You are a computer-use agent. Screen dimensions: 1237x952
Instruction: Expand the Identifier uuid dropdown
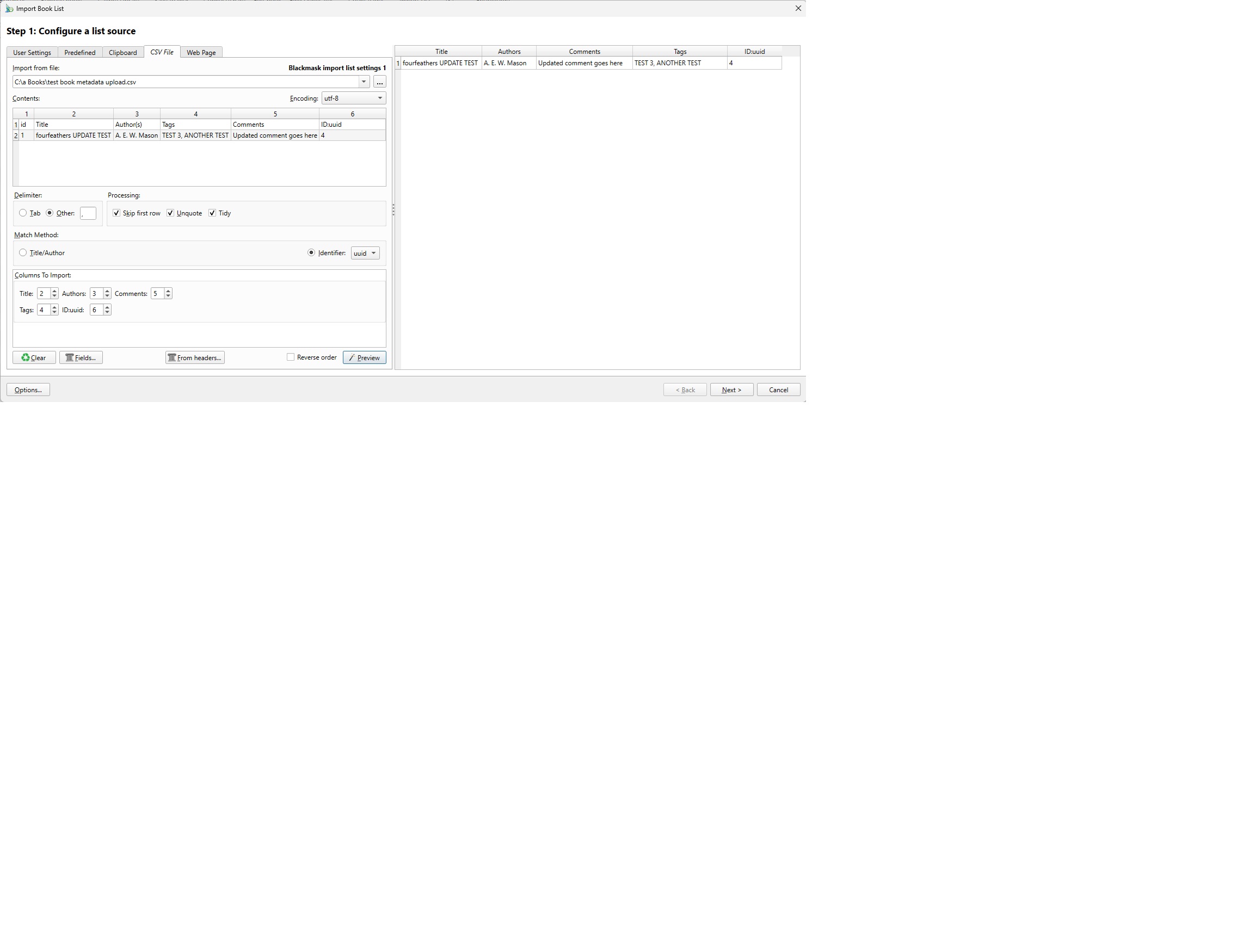(x=365, y=253)
